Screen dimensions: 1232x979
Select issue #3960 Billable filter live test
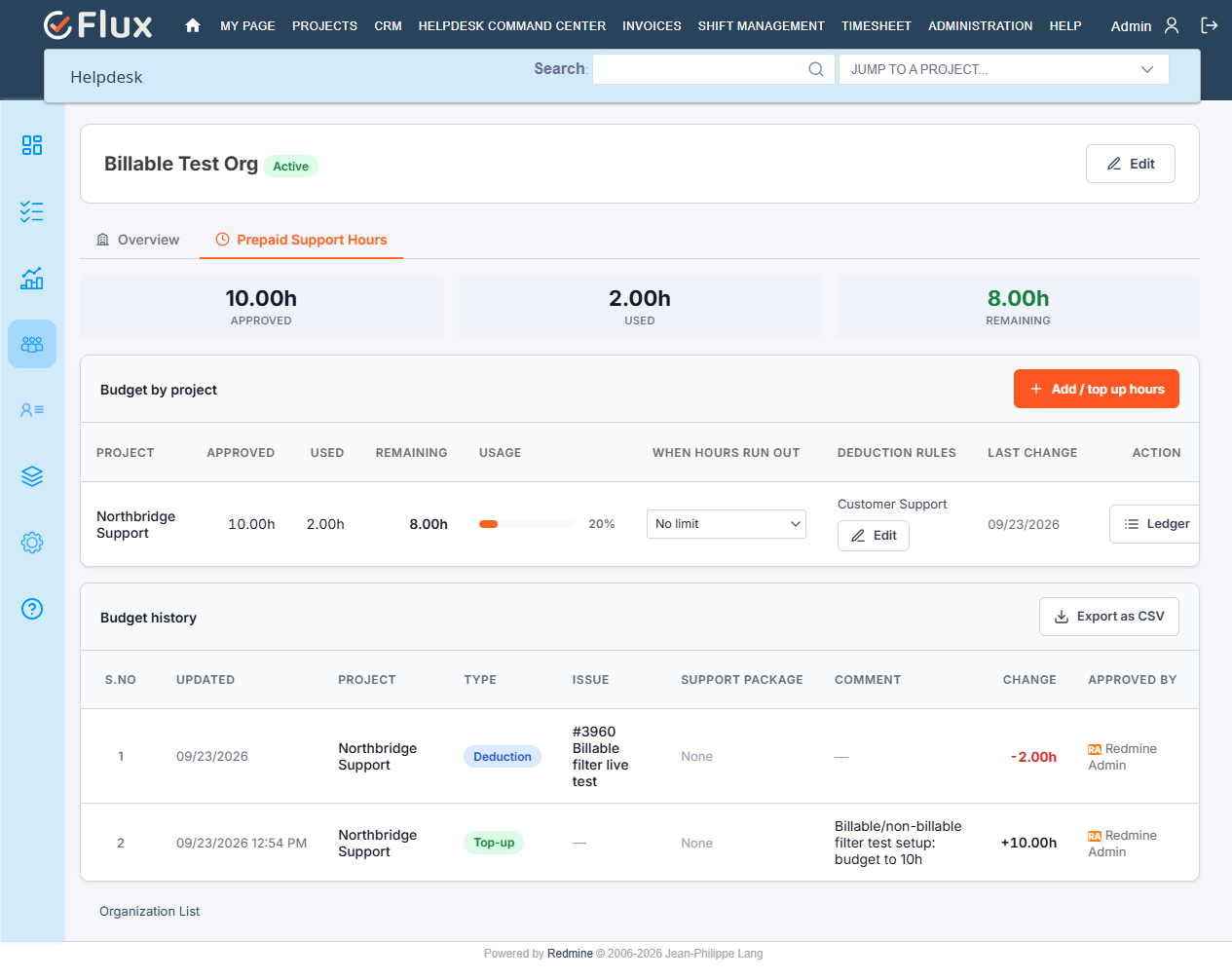tap(601, 757)
